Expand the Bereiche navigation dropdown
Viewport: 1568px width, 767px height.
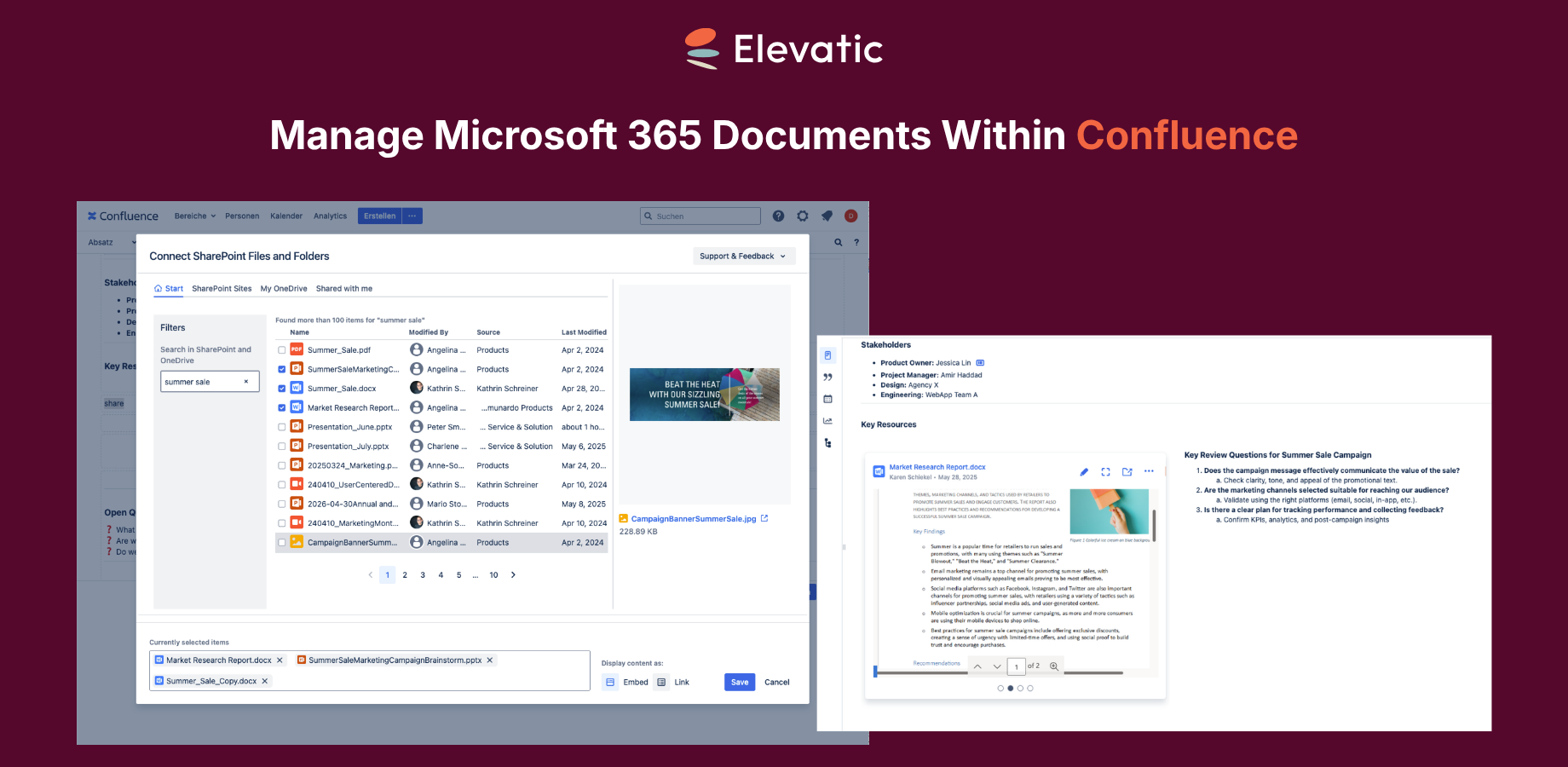[x=194, y=216]
